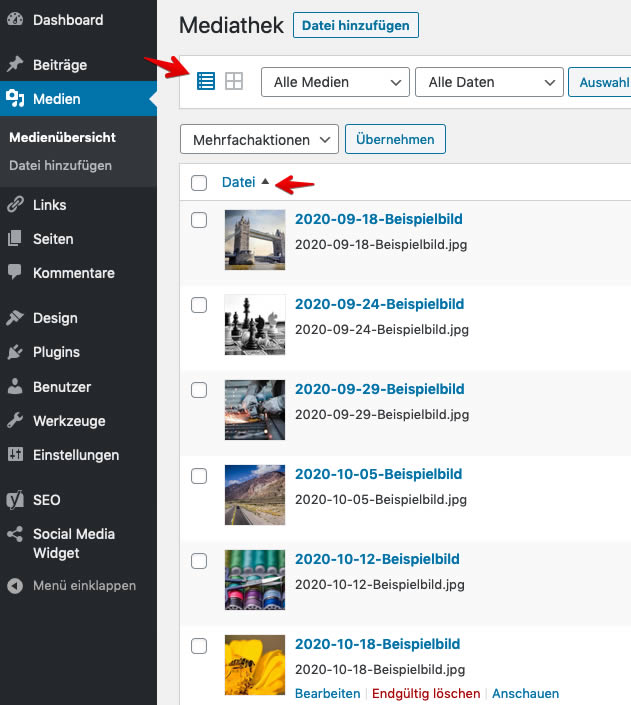Click the Menü einklappen arrow icon
The height and width of the screenshot is (705, 631).
[15, 585]
